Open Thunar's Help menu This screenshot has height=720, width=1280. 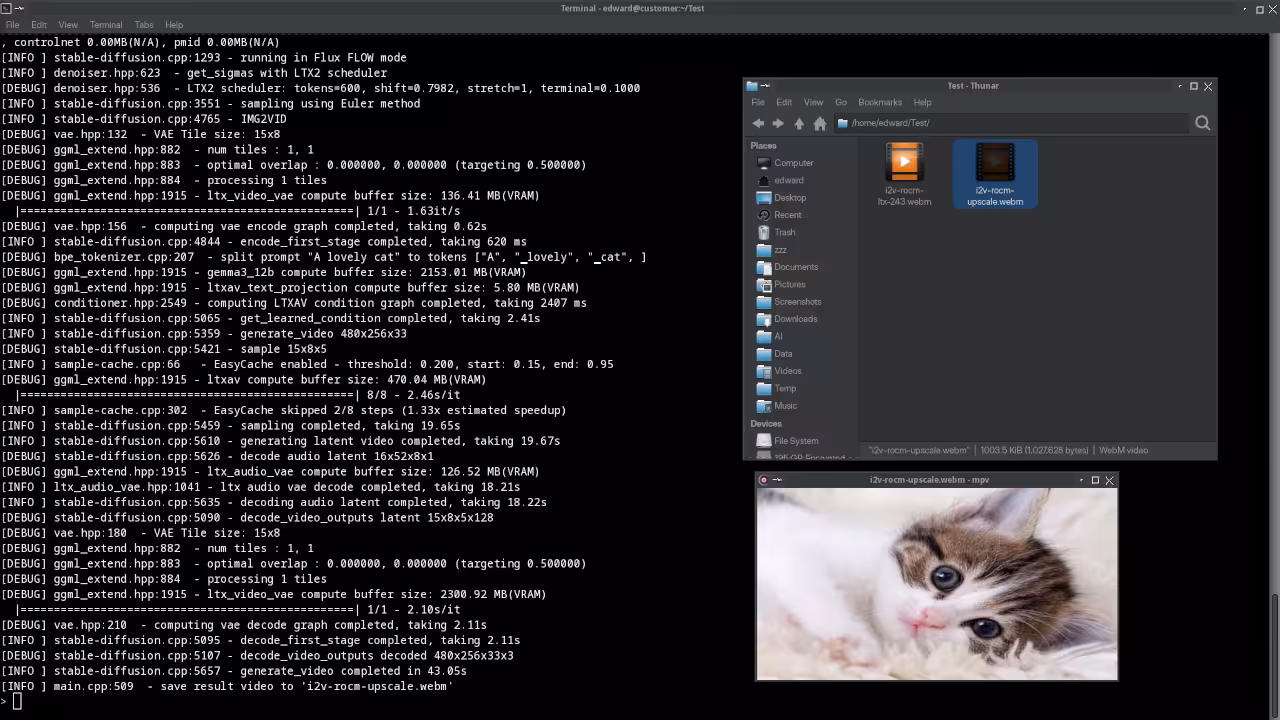tap(922, 102)
